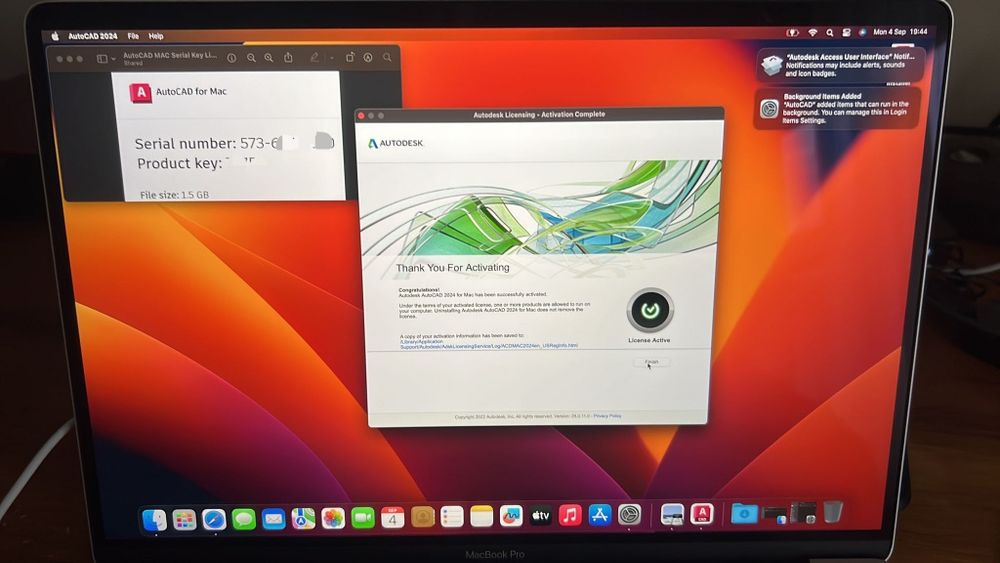Open the Wi-Fi menu bar icon
This screenshot has width=1000, height=563.
pyautogui.click(x=812, y=32)
